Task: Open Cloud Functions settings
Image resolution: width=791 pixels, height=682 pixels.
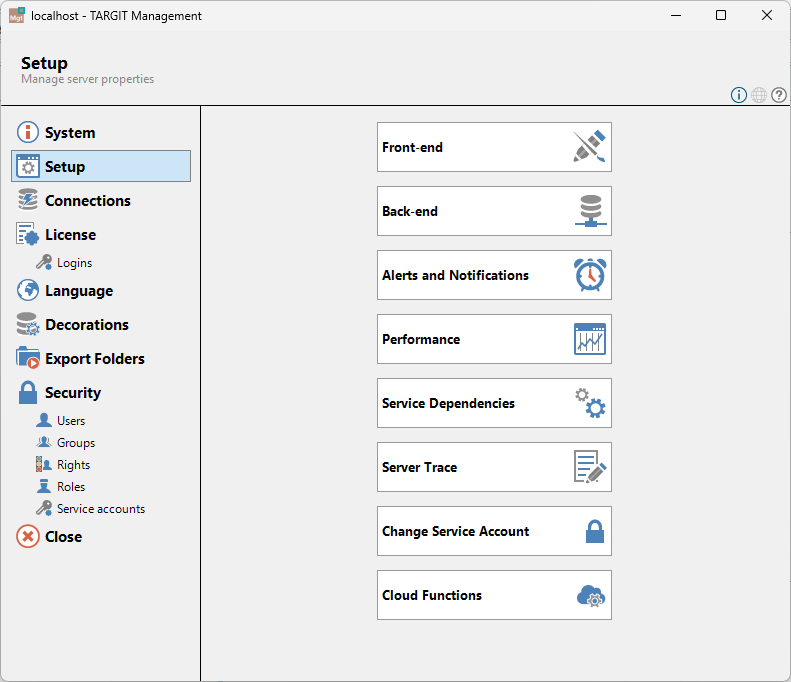Action: pyautogui.click(x=494, y=595)
